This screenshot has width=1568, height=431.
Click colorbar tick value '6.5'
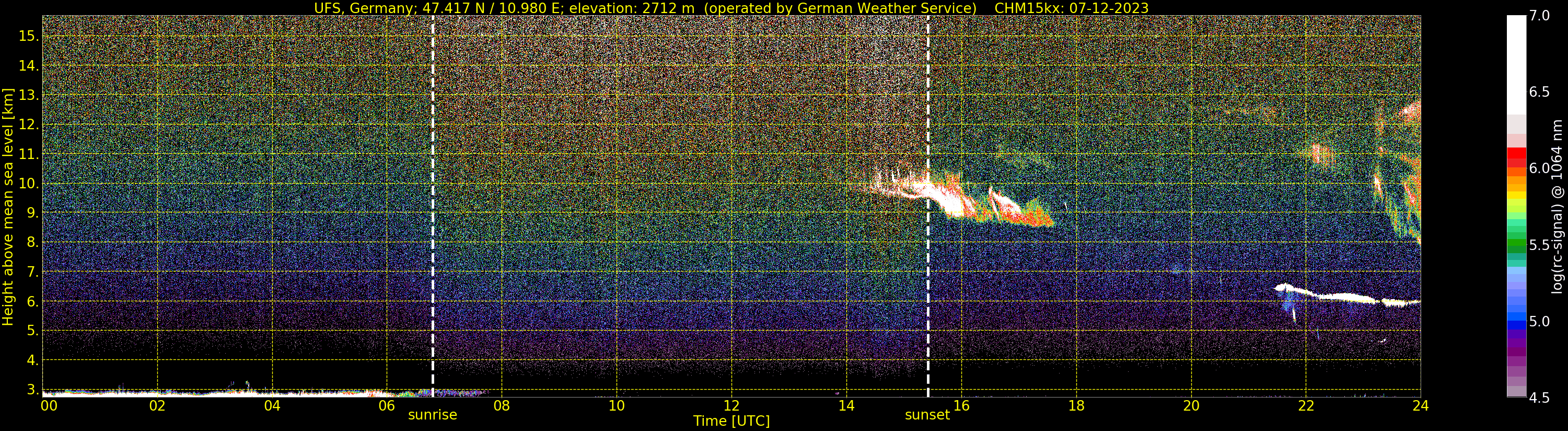coord(1539,92)
